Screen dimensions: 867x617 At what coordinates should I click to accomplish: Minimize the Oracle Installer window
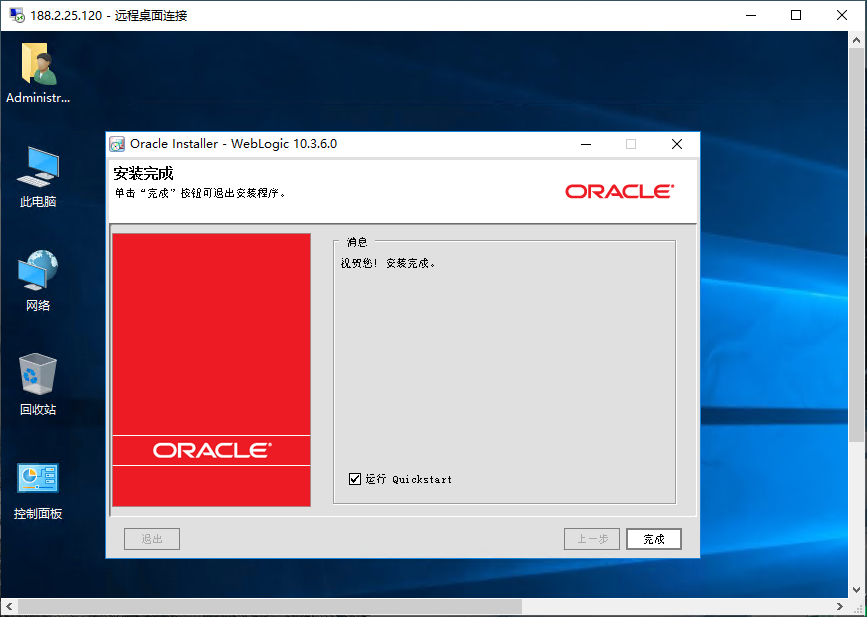click(x=586, y=144)
